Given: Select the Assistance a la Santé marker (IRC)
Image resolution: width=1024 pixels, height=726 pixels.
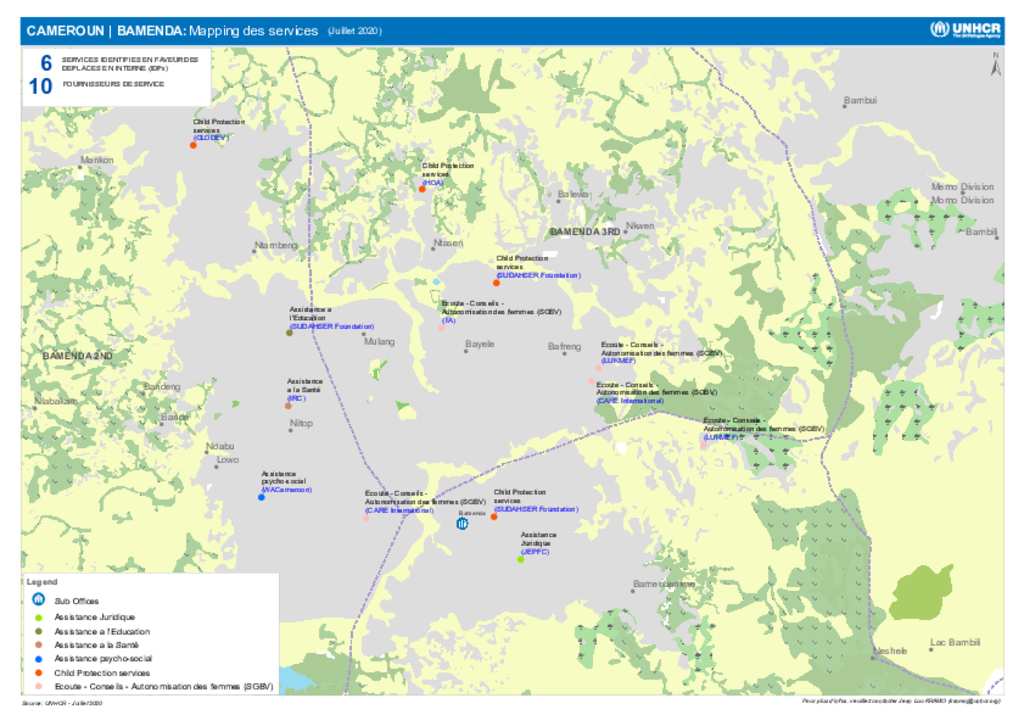Looking at the screenshot, I should [x=288, y=407].
